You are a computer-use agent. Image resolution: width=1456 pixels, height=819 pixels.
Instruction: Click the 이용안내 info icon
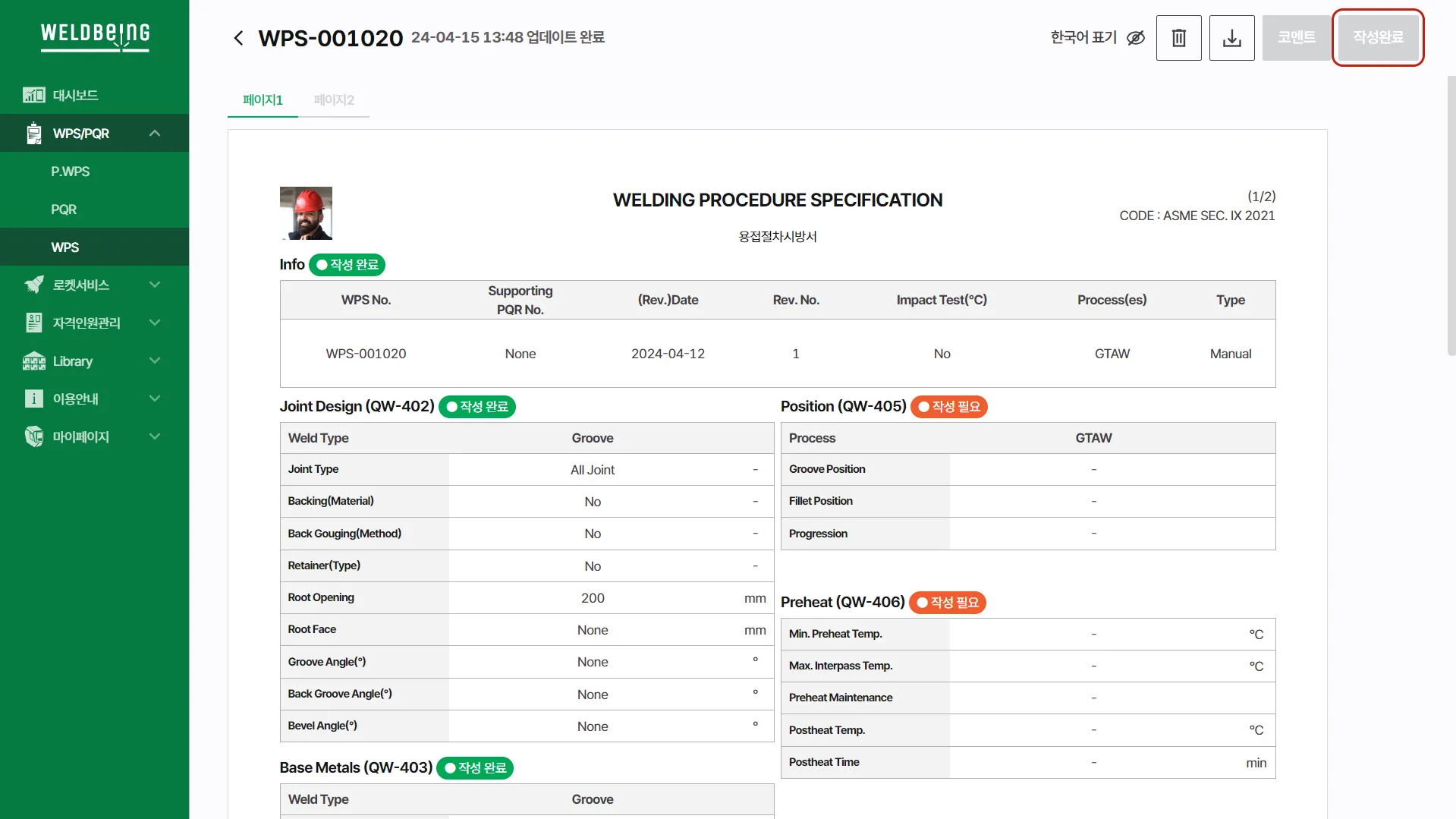click(x=33, y=398)
